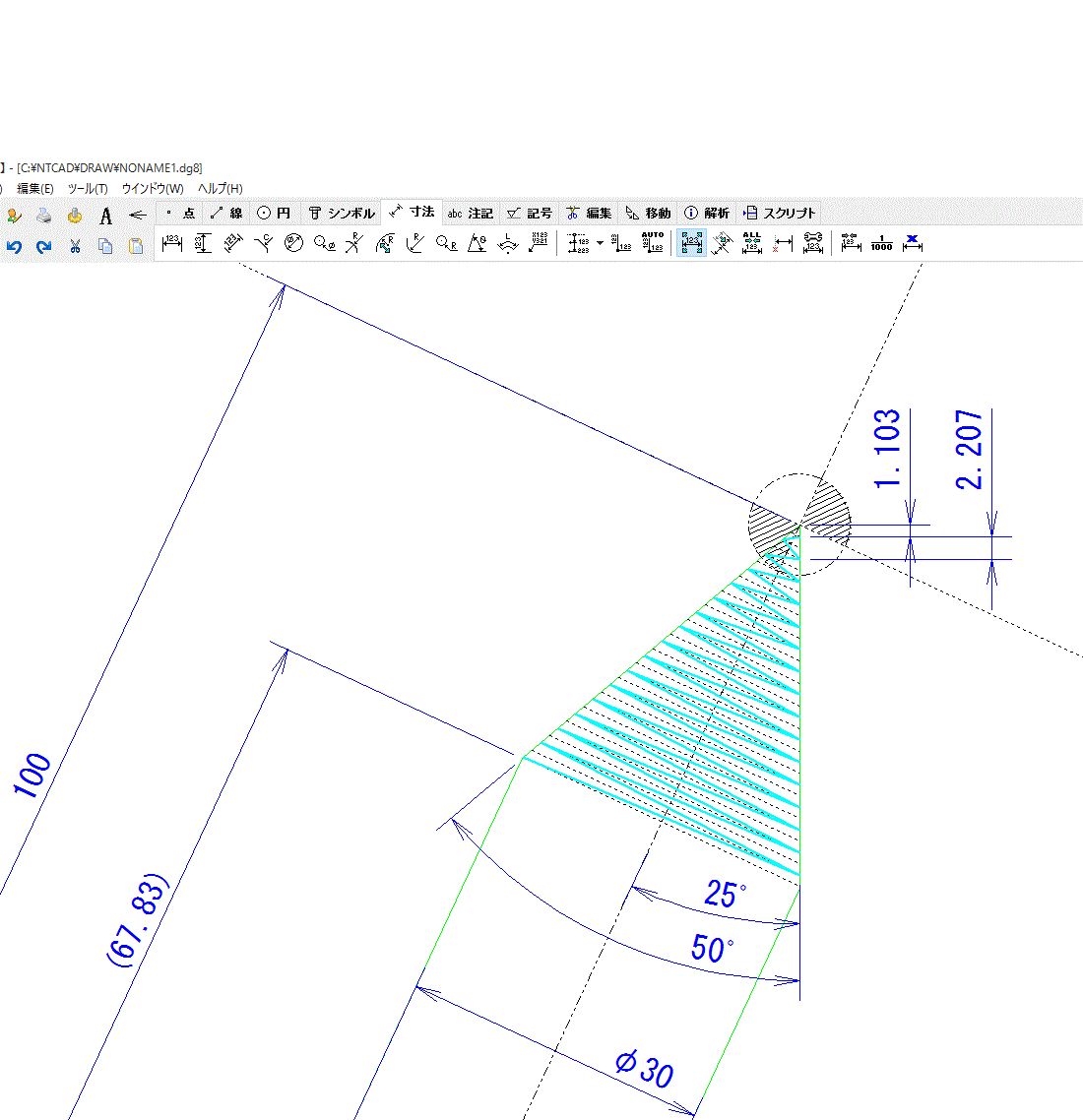The height and width of the screenshot is (1120, 1083).
Task: Open the ツール(T) menu
Action: (88, 189)
